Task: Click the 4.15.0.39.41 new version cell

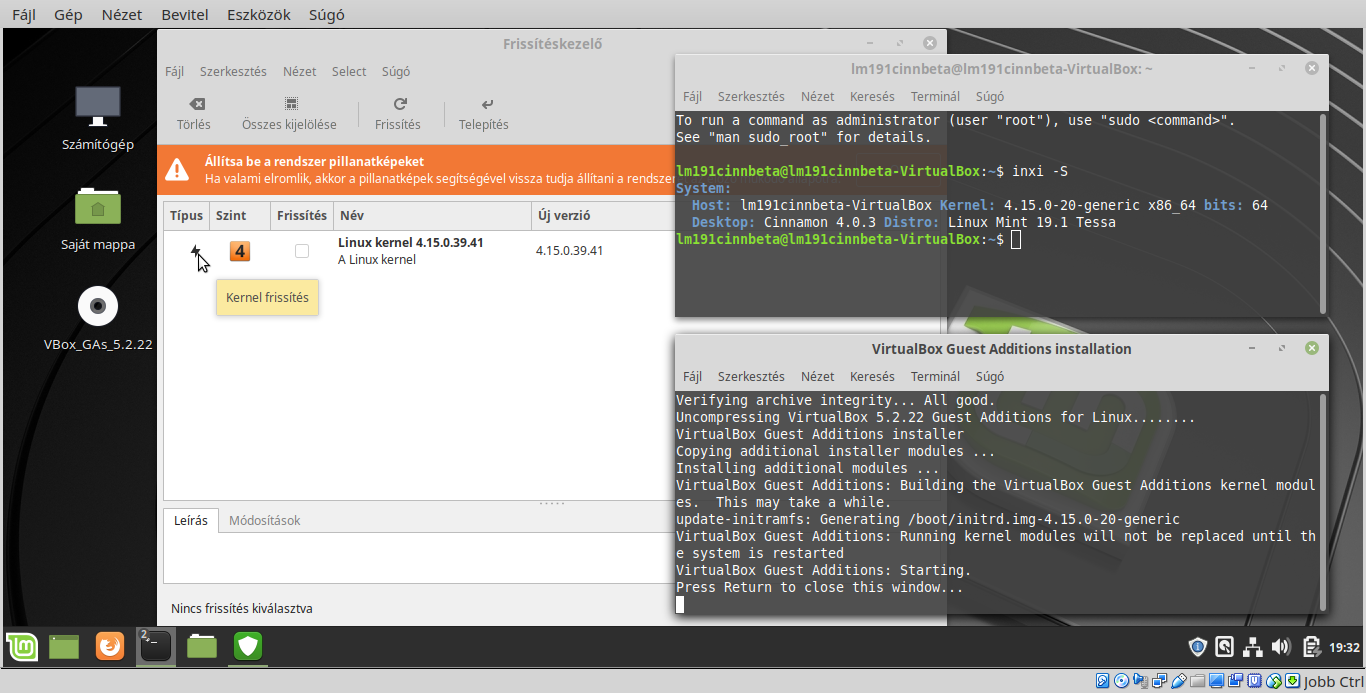Action: tap(569, 251)
